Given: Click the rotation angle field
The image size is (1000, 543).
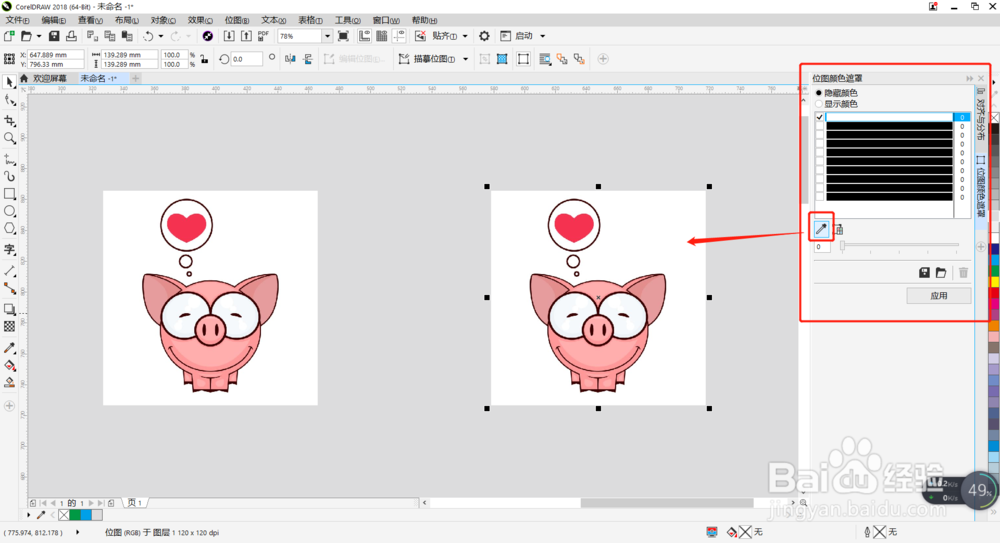Looking at the screenshot, I should 246,59.
